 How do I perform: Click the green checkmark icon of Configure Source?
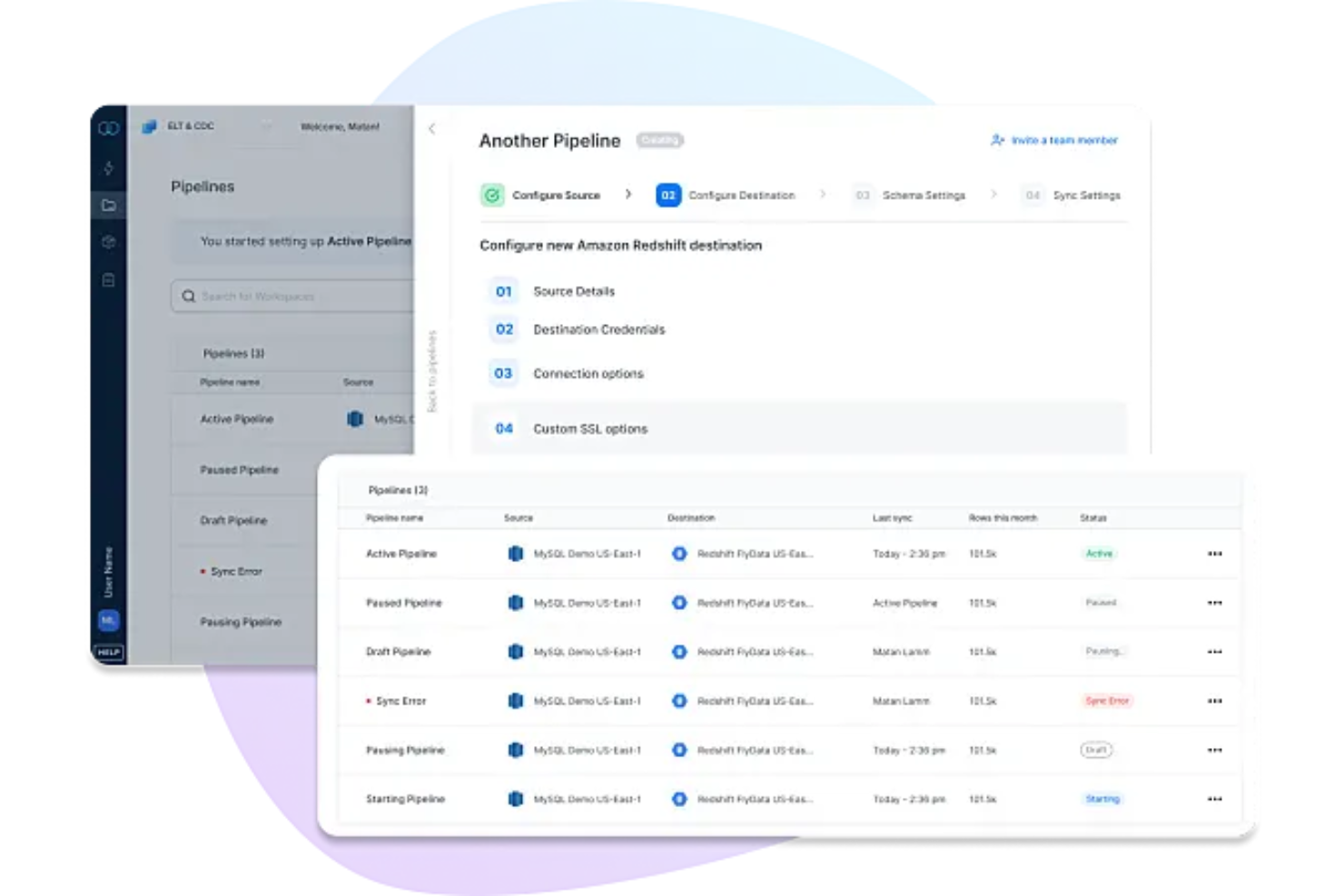(492, 195)
